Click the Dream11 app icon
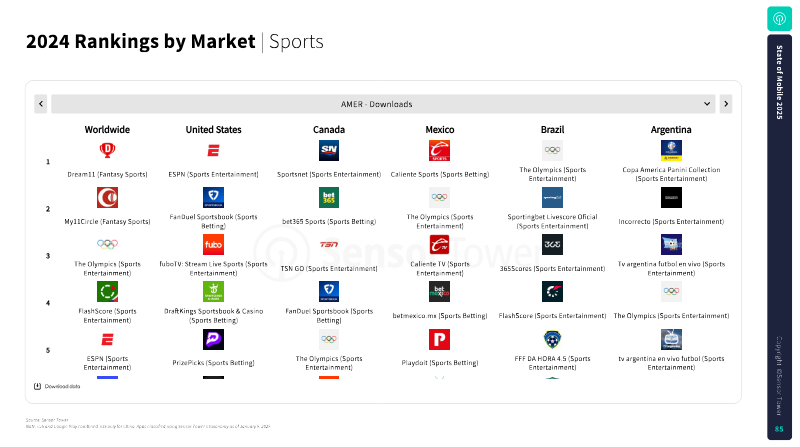Screen dimensions: 800x447 click(107, 151)
